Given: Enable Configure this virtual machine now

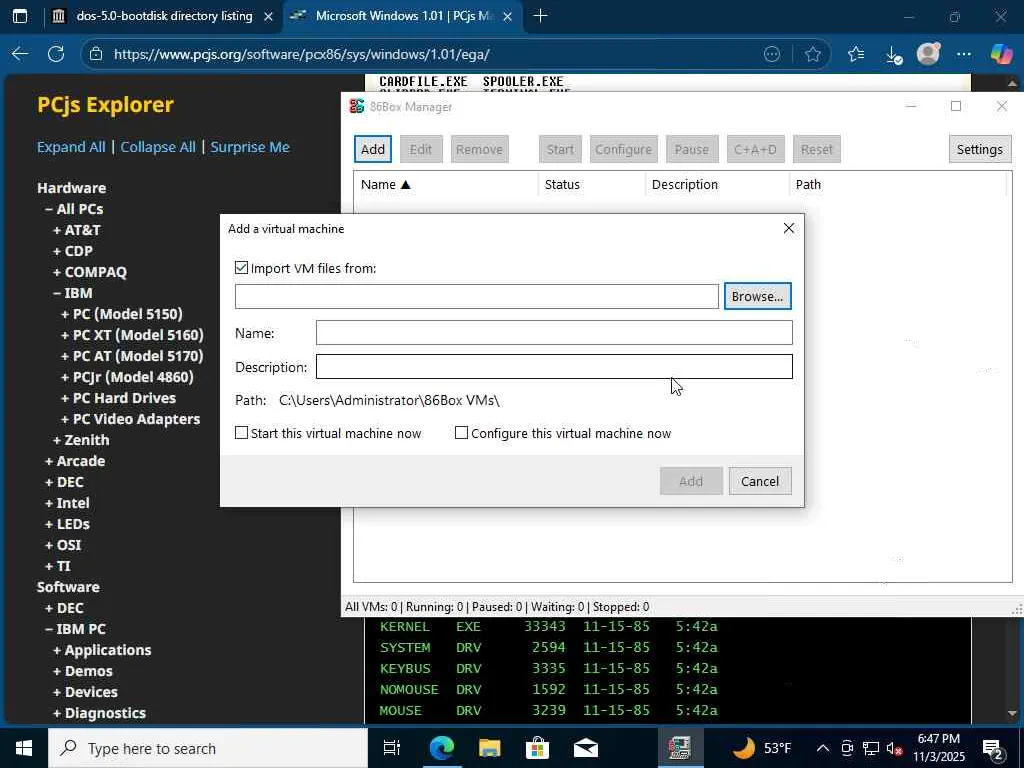Looking at the screenshot, I should click(x=461, y=433).
